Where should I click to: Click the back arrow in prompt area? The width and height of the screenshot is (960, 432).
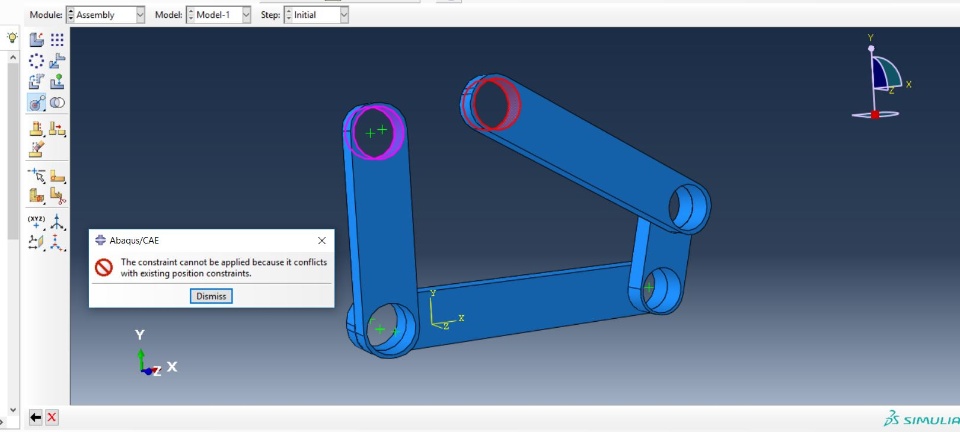36,418
